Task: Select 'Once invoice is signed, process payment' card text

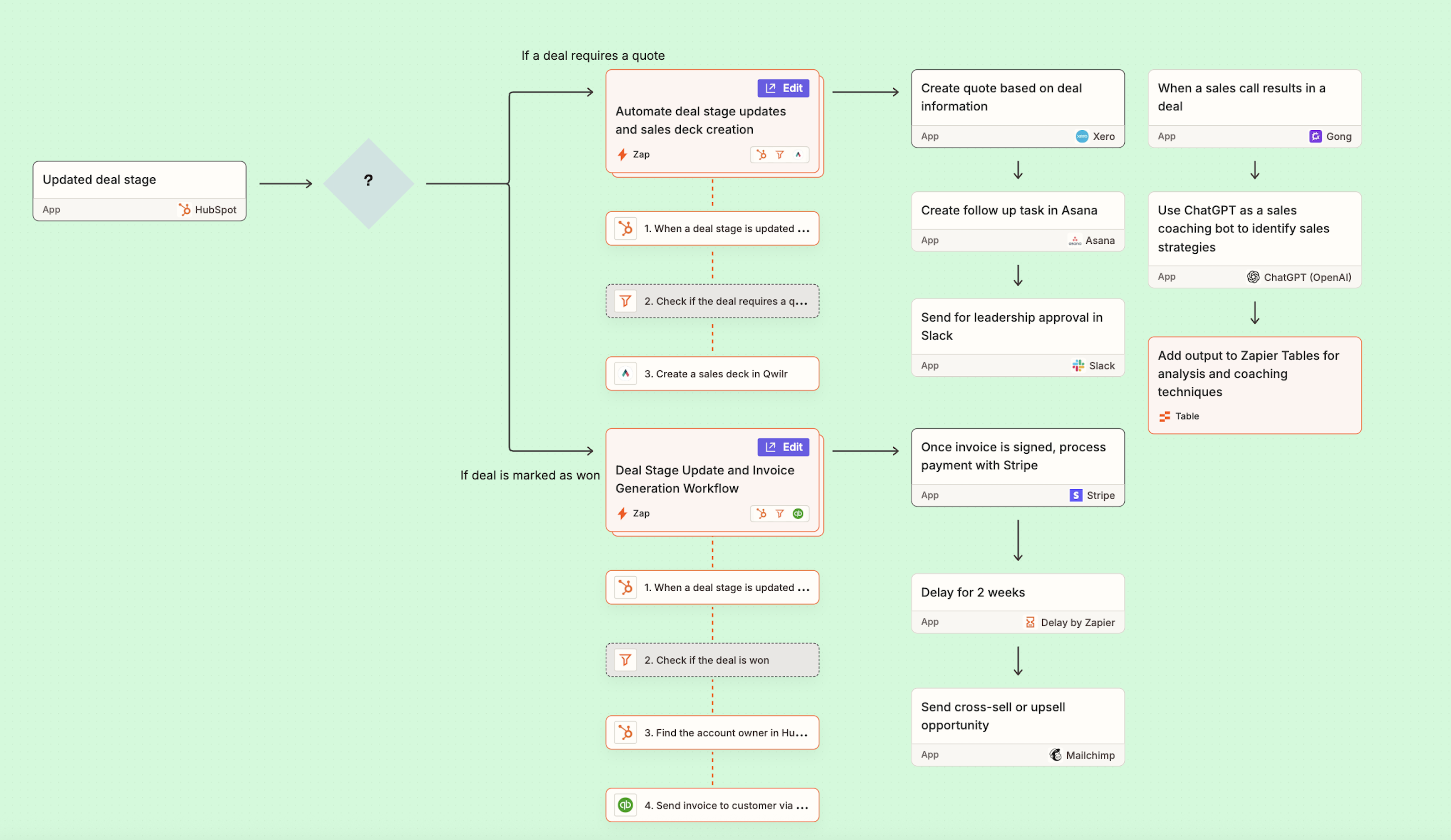Action: pos(1014,456)
